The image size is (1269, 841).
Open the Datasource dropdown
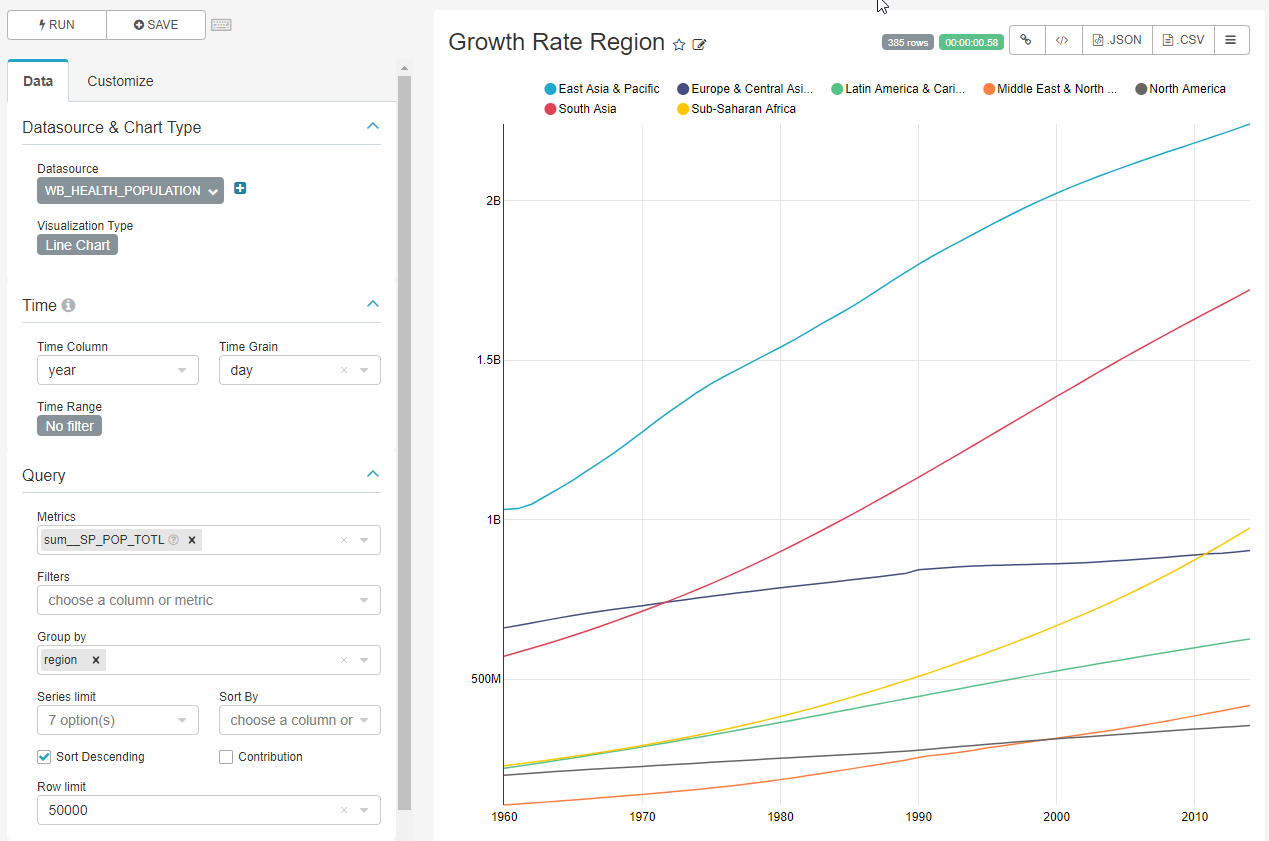(x=130, y=190)
